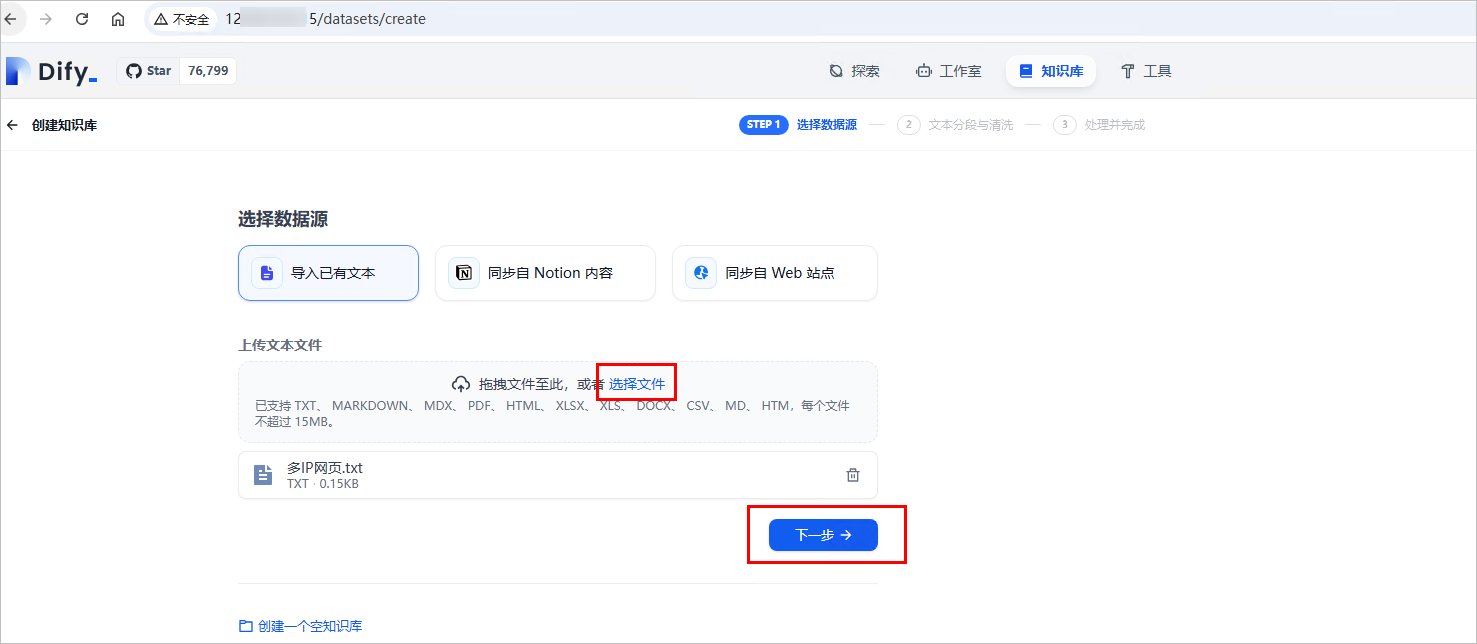Reload the page with browser refresh icon
This screenshot has width=1477, height=644.
click(82, 19)
